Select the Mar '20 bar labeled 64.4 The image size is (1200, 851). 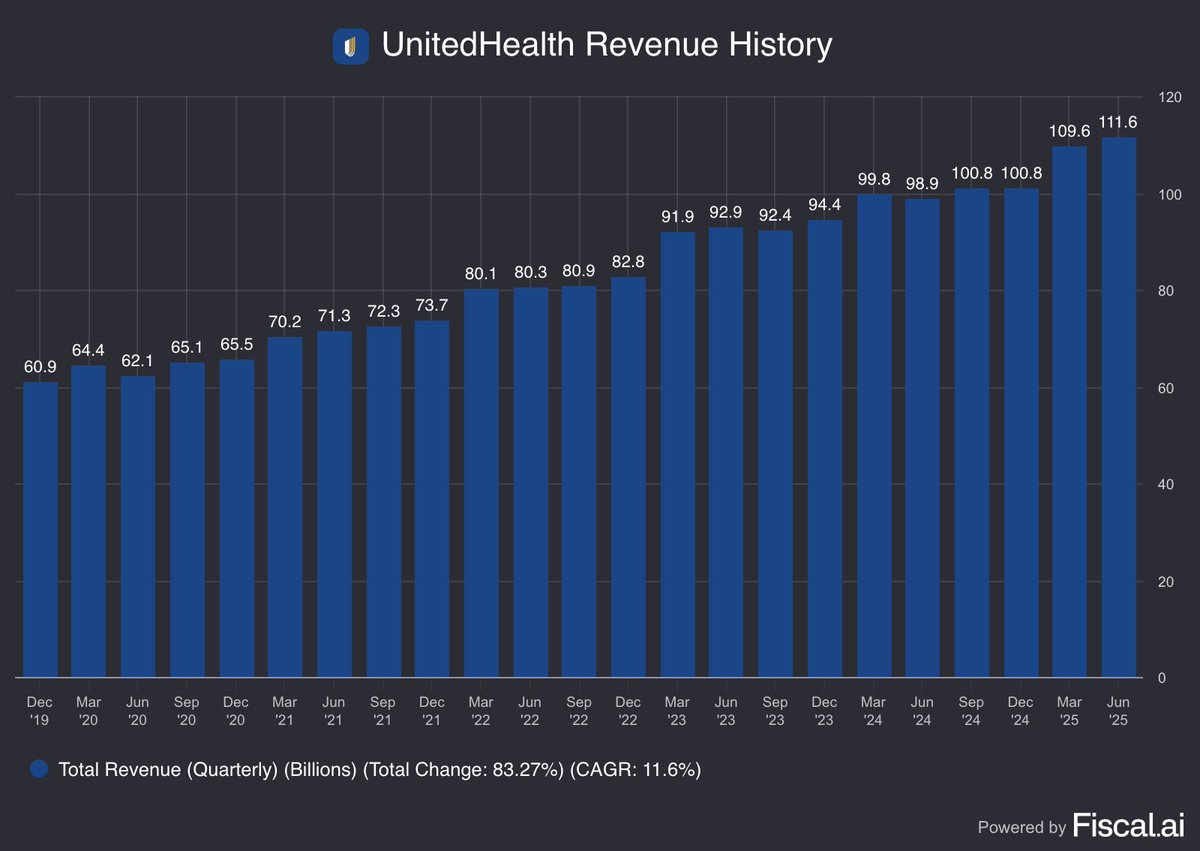(89, 521)
